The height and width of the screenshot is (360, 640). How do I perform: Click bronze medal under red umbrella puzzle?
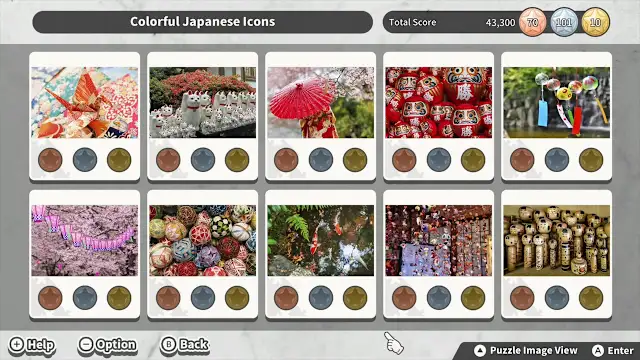coord(286,160)
